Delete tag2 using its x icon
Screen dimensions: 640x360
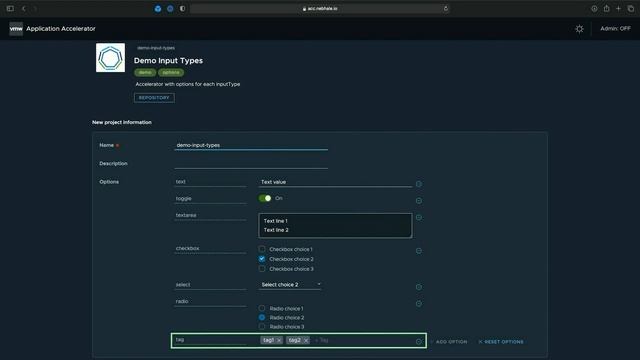click(306, 340)
